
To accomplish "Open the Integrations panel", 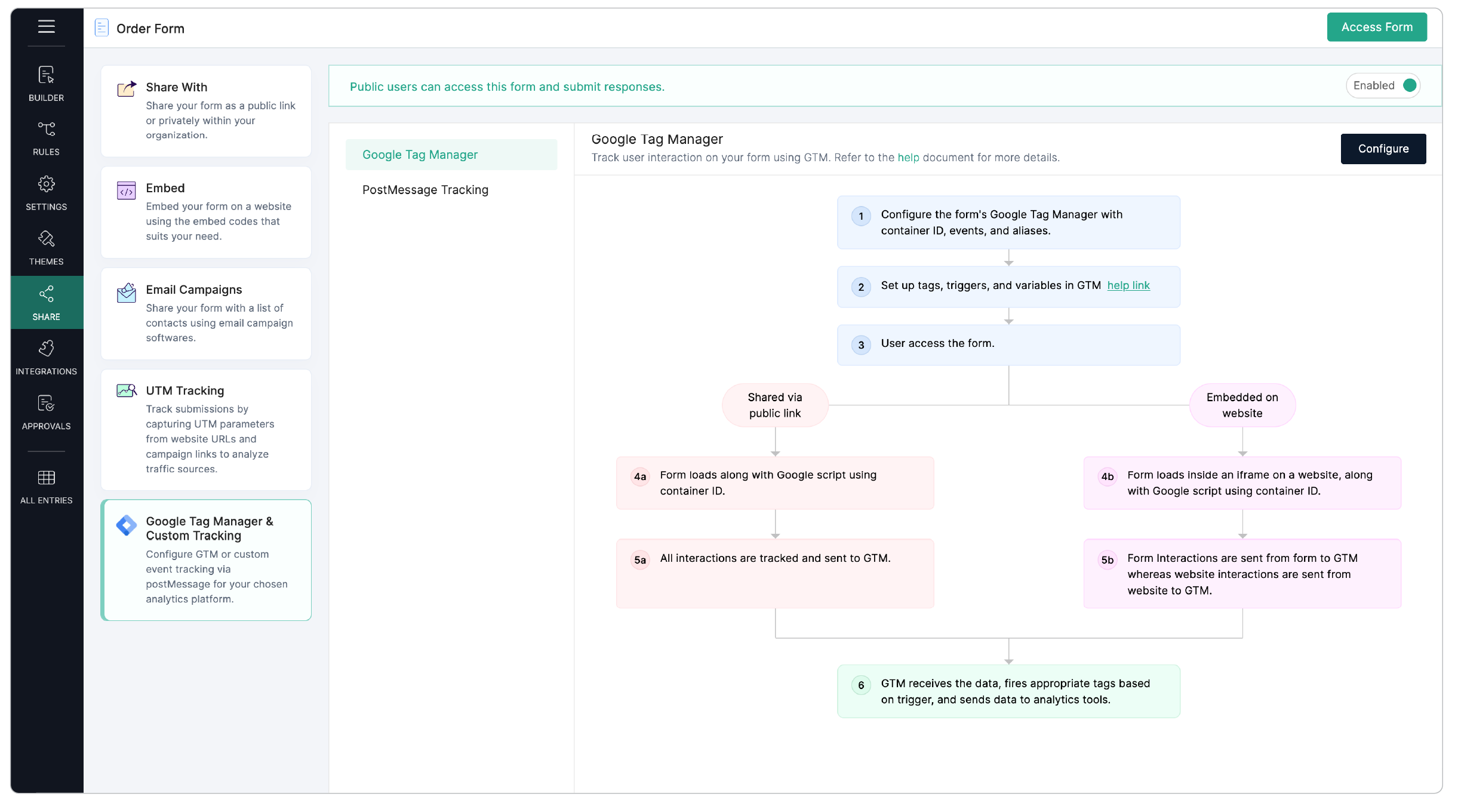I will click(x=46, y=356).
